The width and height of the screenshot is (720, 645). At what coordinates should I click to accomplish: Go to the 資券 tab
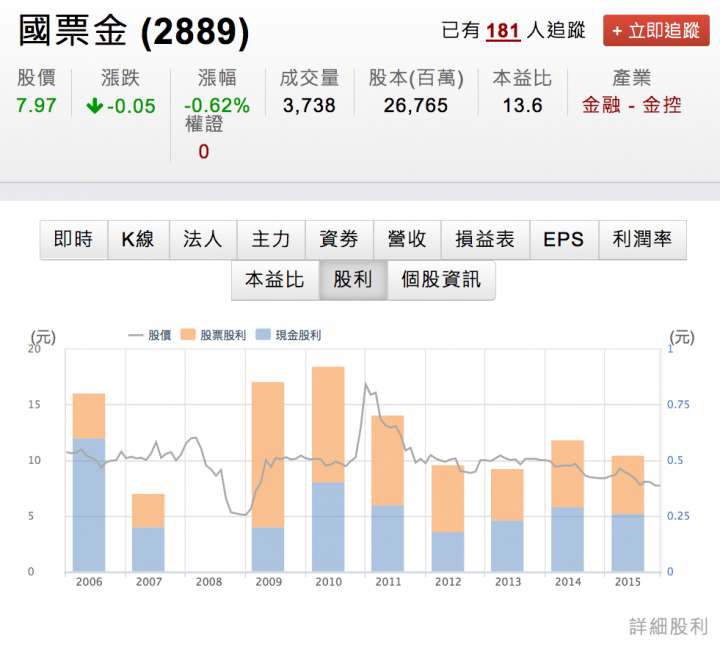point(339,239)
